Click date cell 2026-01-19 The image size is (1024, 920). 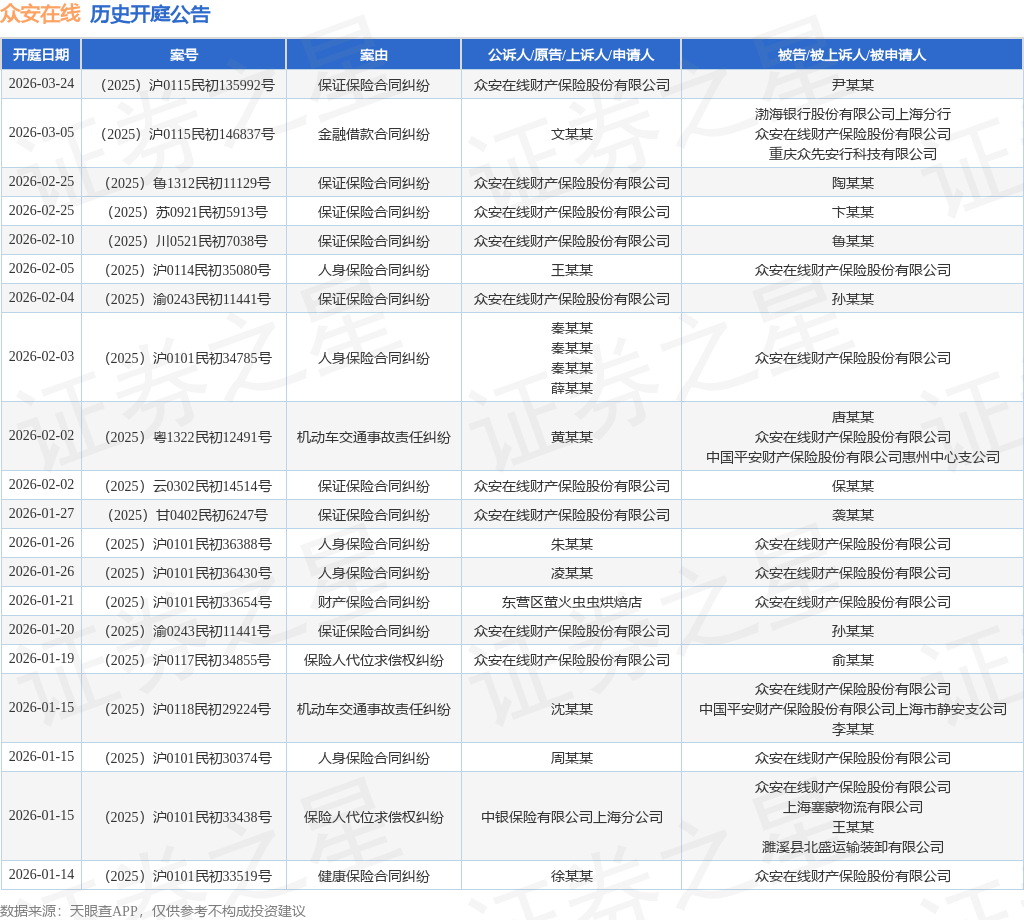(x=41, y=659)
